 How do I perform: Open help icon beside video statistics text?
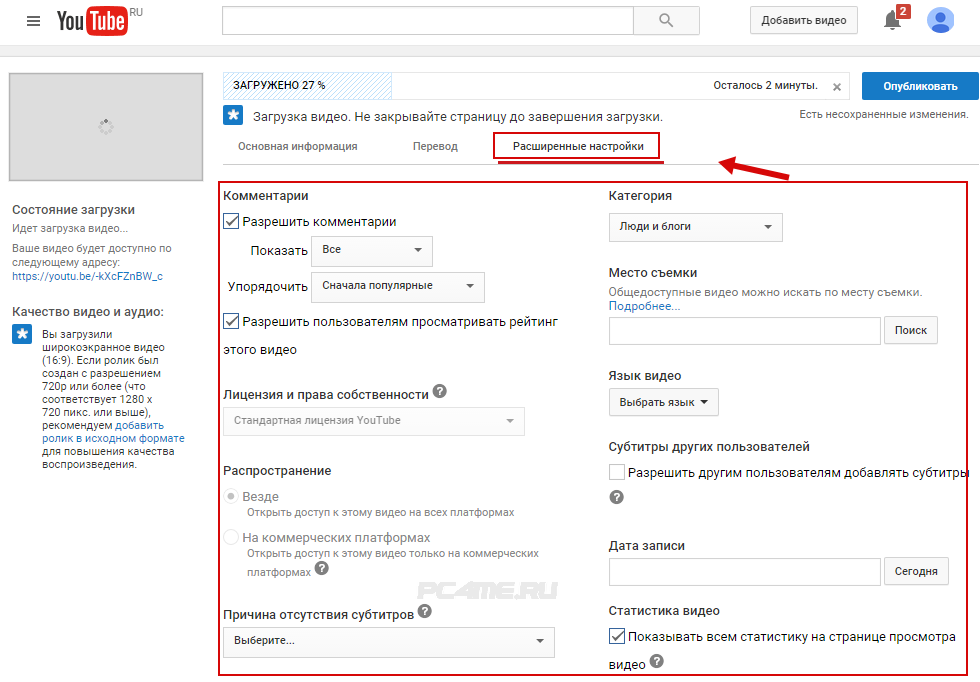pos(656,661)
